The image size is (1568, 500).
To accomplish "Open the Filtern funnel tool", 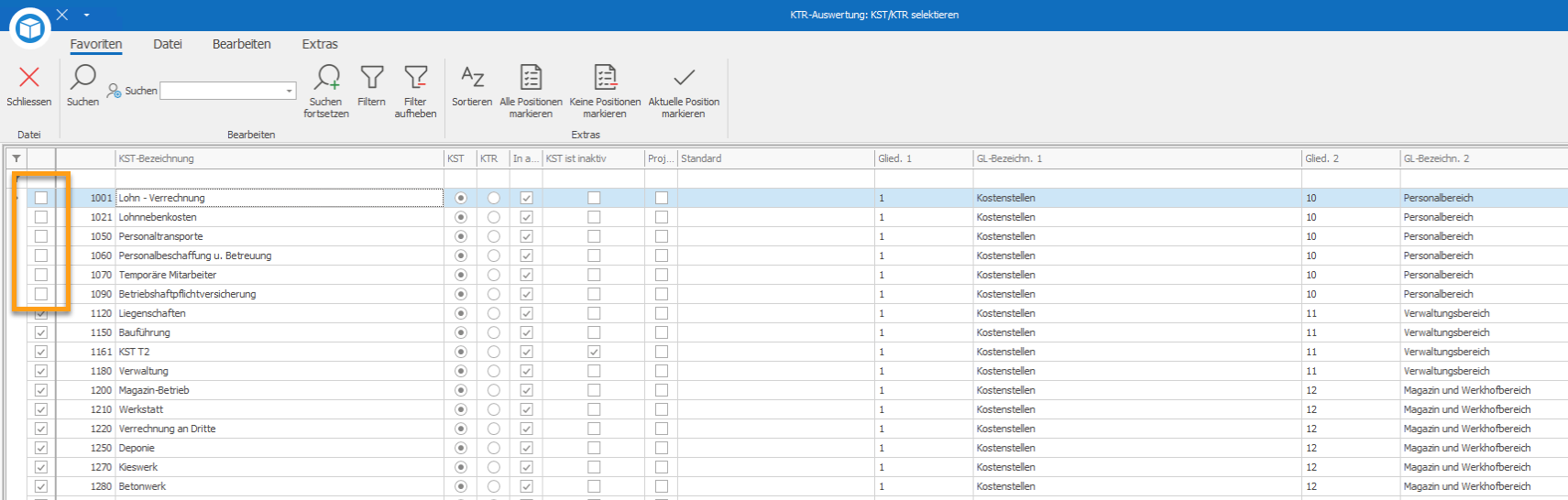I will [x=371, y=79].
